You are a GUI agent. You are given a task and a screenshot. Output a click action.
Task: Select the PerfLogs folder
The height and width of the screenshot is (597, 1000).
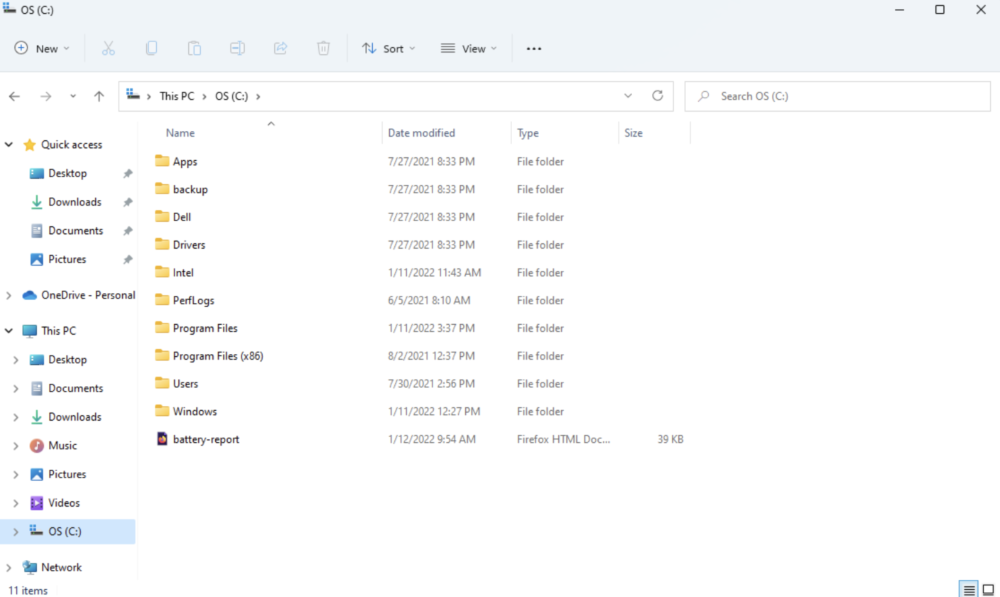pos(193,300)
